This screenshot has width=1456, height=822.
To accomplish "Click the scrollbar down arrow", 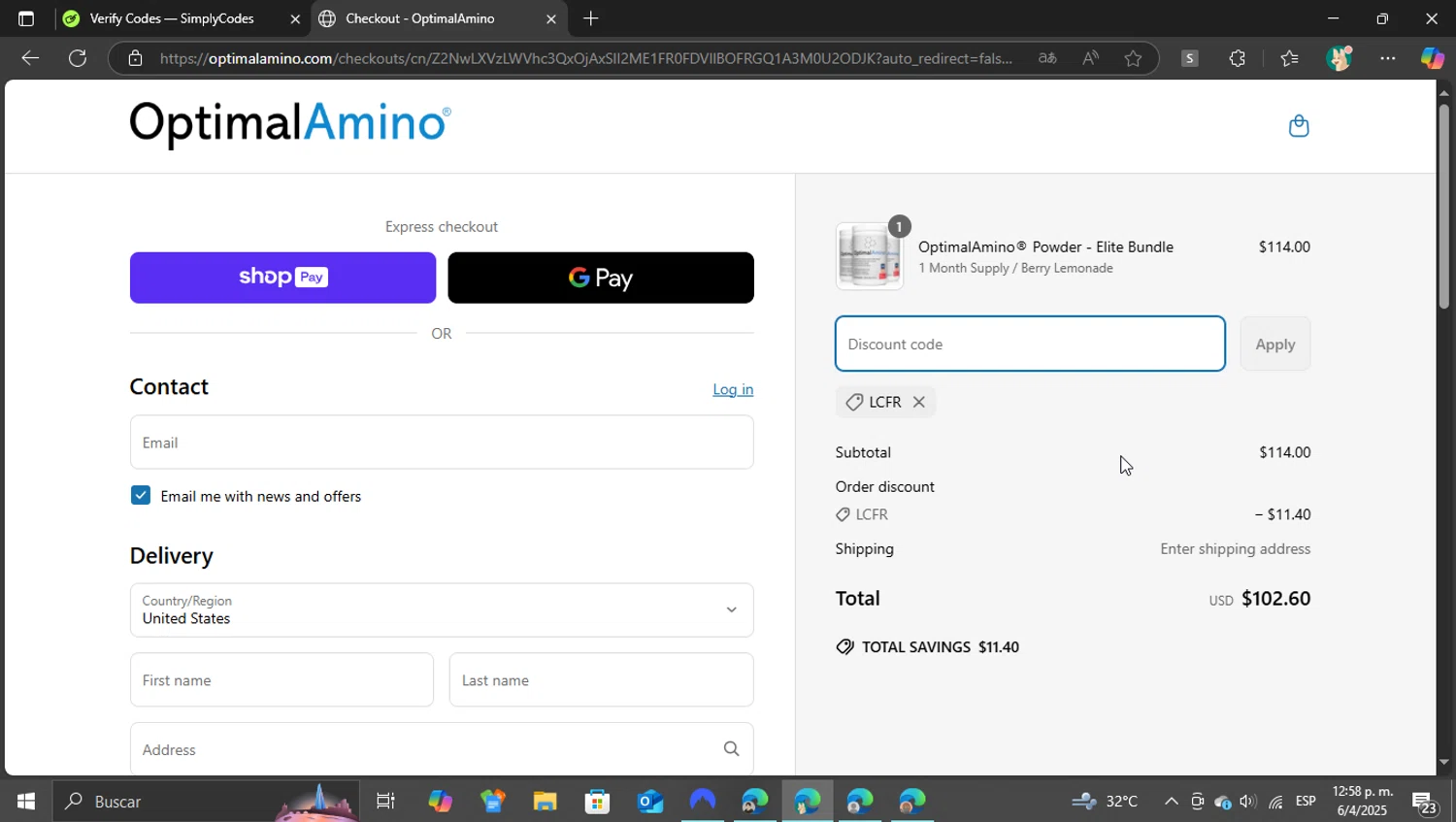I will click(x=1443, y=763).
